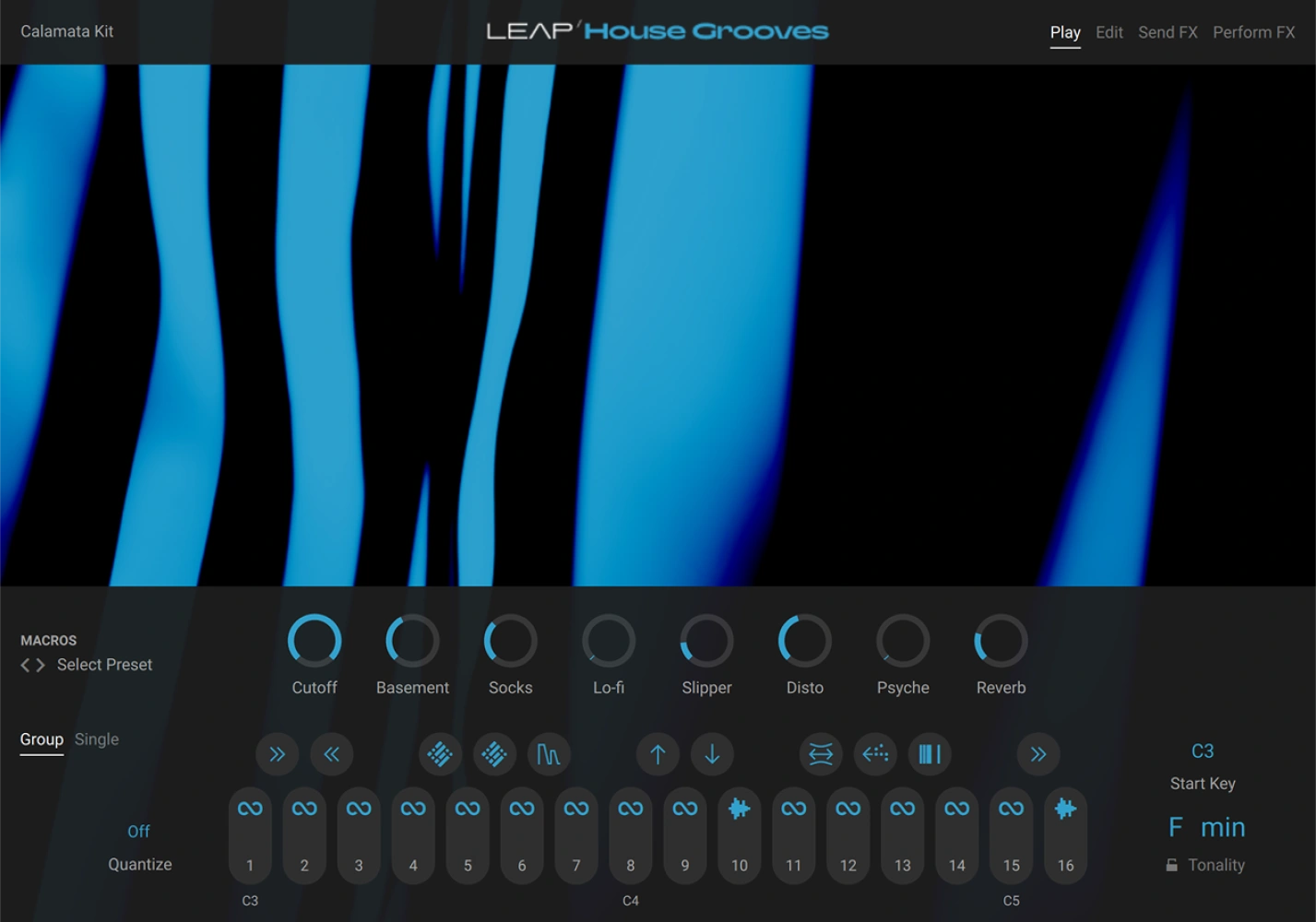Transpose pattern down using the down arrow icon

coord(712,754)
